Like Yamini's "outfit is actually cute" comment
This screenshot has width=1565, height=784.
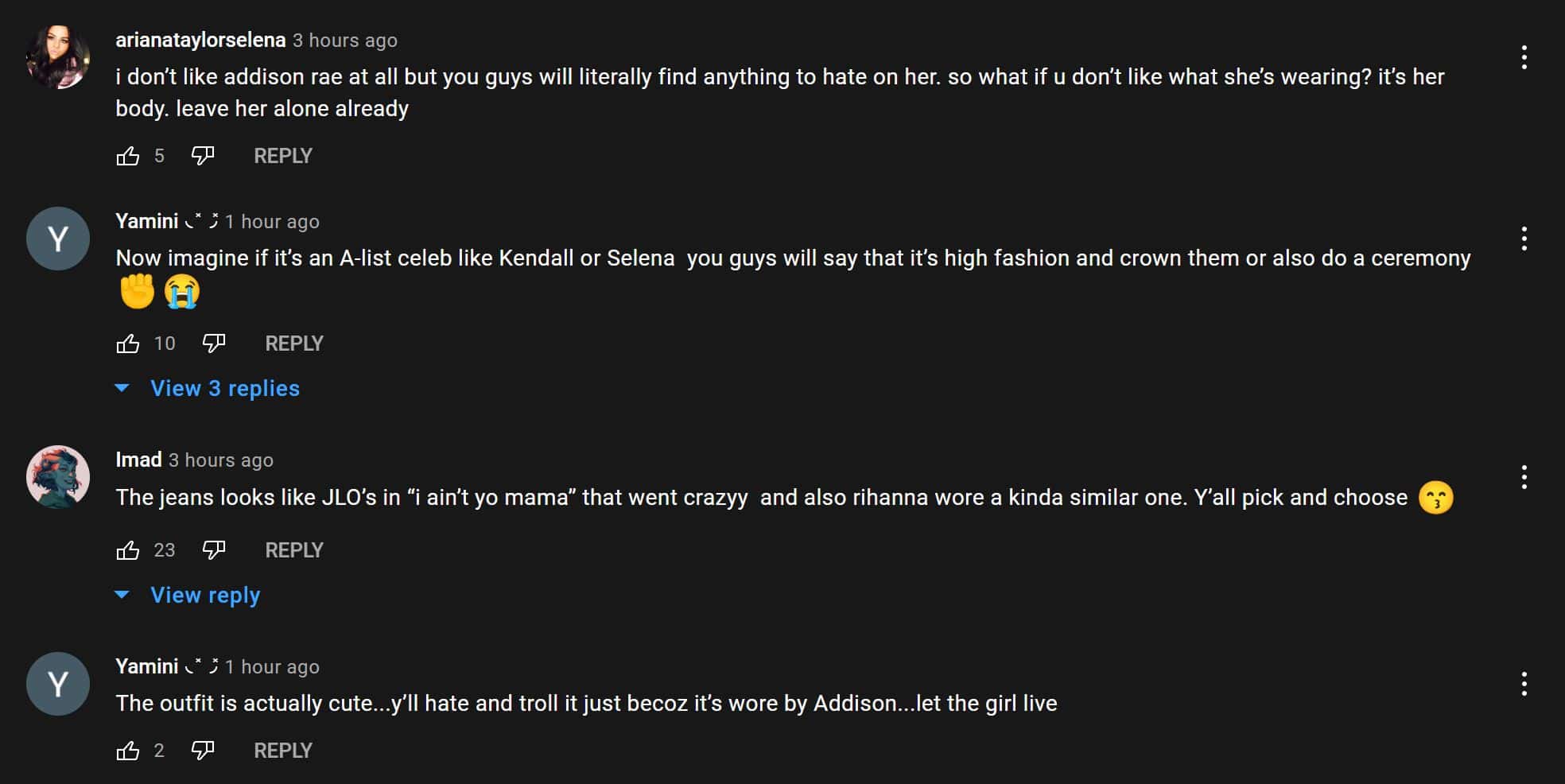click(x=128, y=751)
